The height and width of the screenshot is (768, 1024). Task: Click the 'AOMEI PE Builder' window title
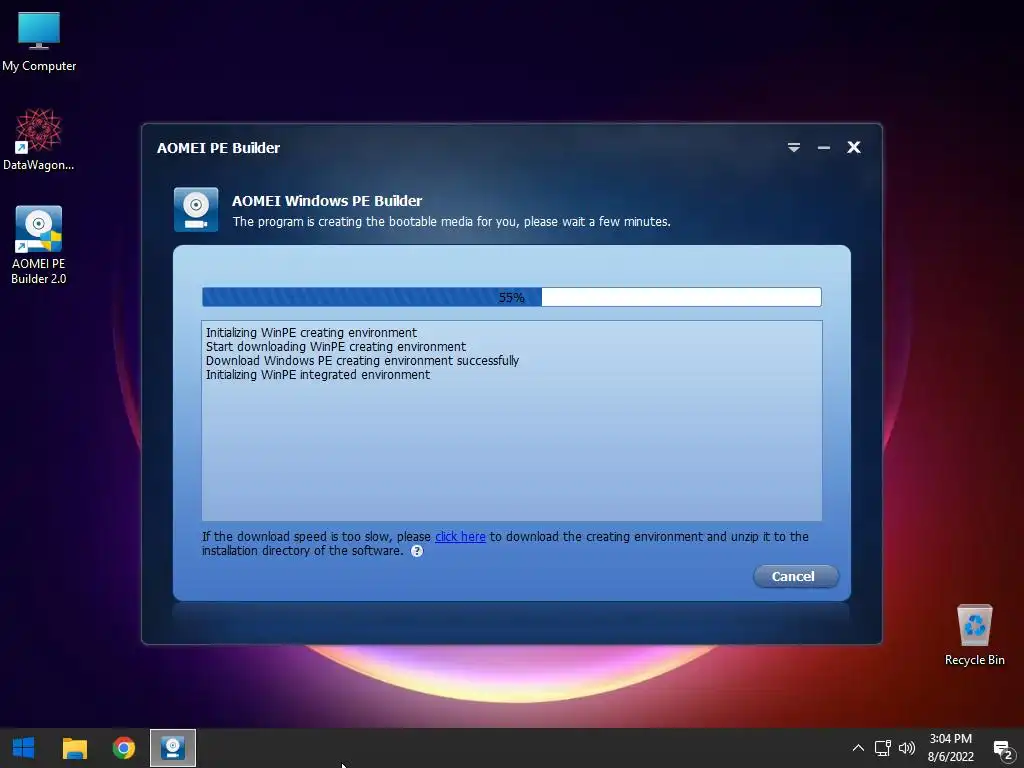click(218, 148)
